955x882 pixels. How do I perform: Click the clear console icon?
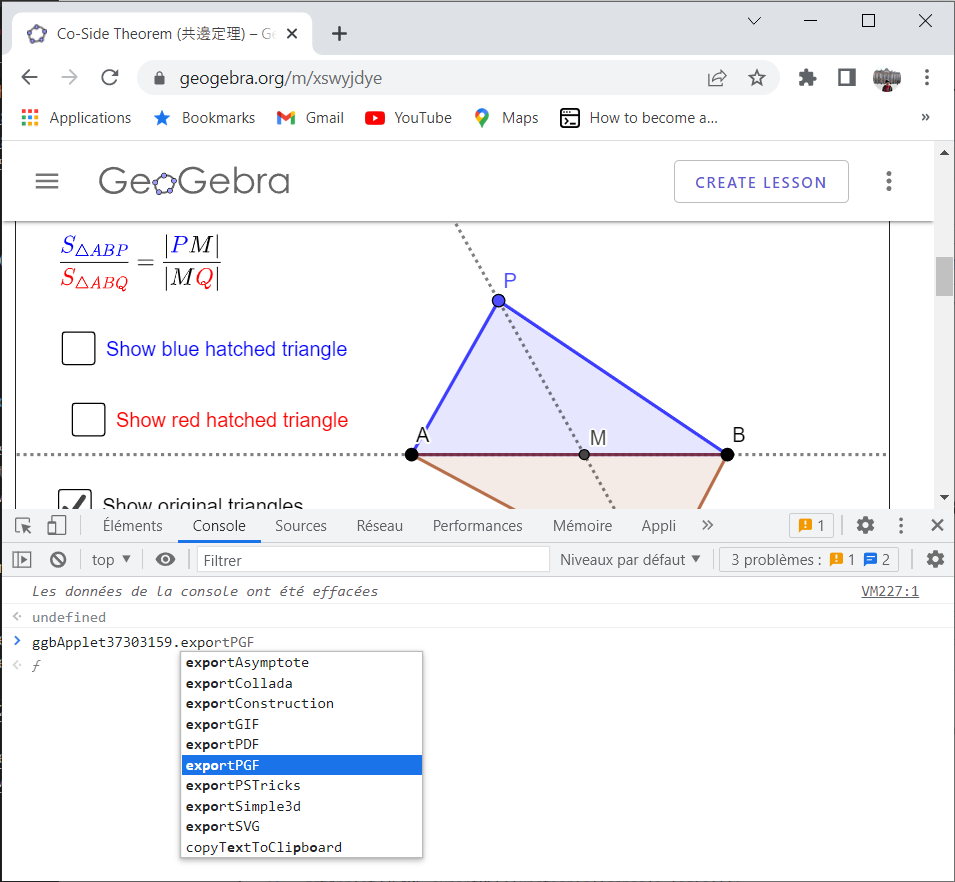[x=58, y=559]
